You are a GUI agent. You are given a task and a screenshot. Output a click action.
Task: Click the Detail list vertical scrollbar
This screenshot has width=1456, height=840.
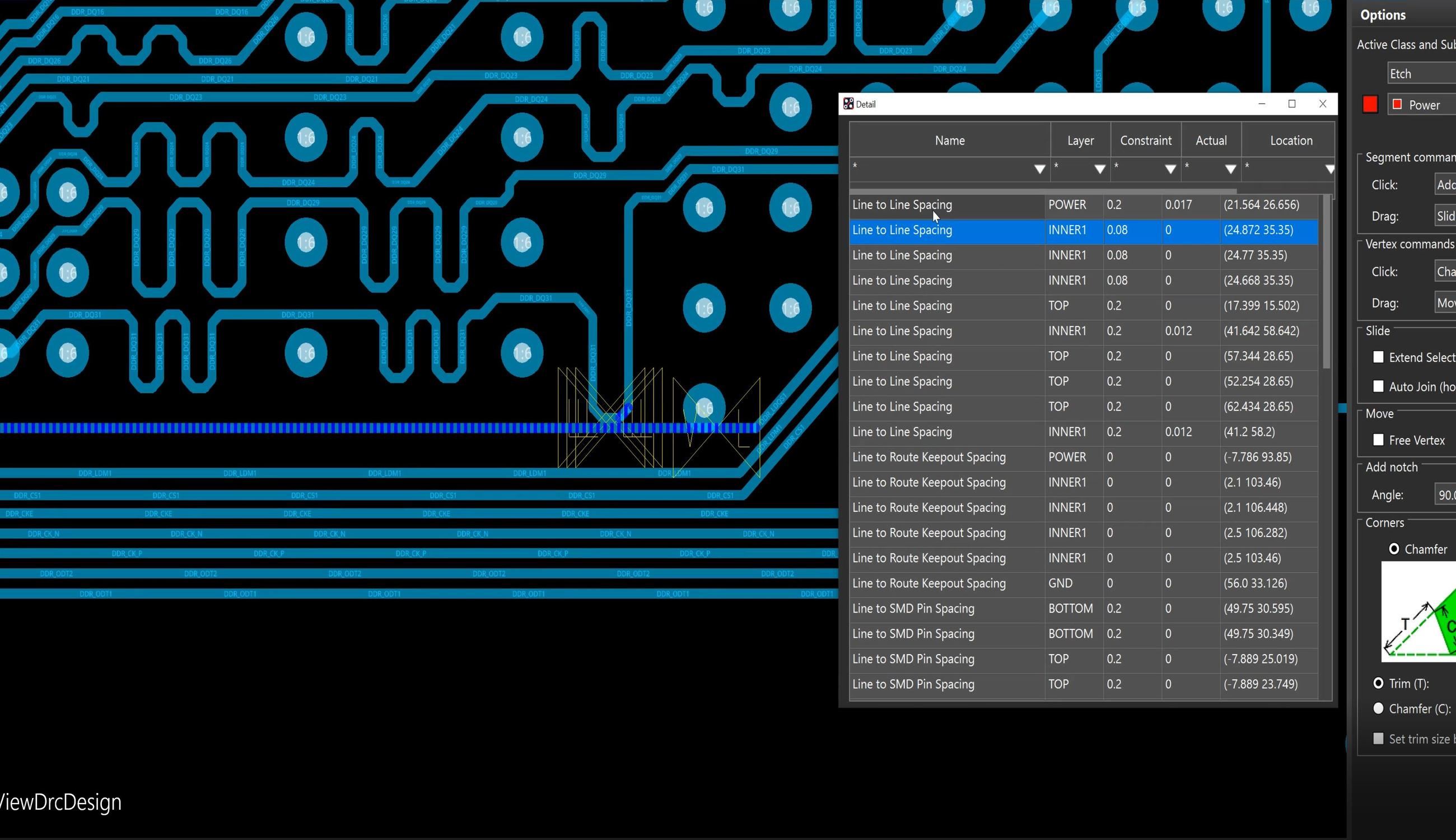click(x=1327, y=282)
